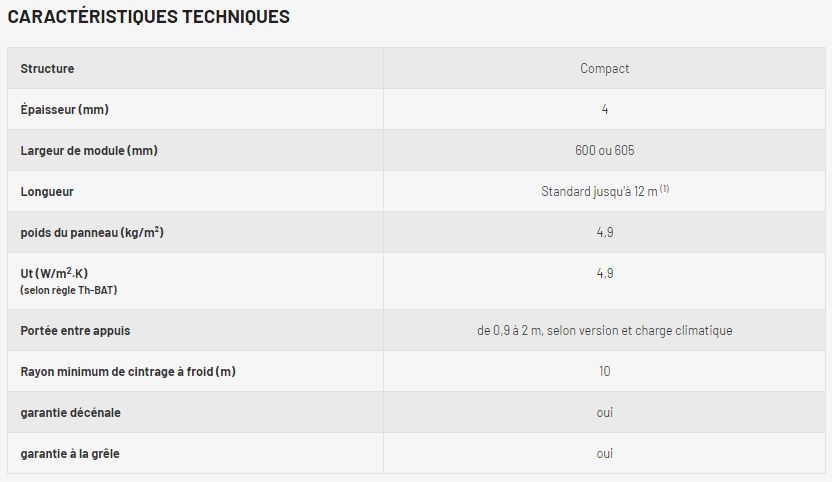This screenshot has width=832, height=482.
Task: Select the Rayon minimum de cintrage label
Action: 128,371
